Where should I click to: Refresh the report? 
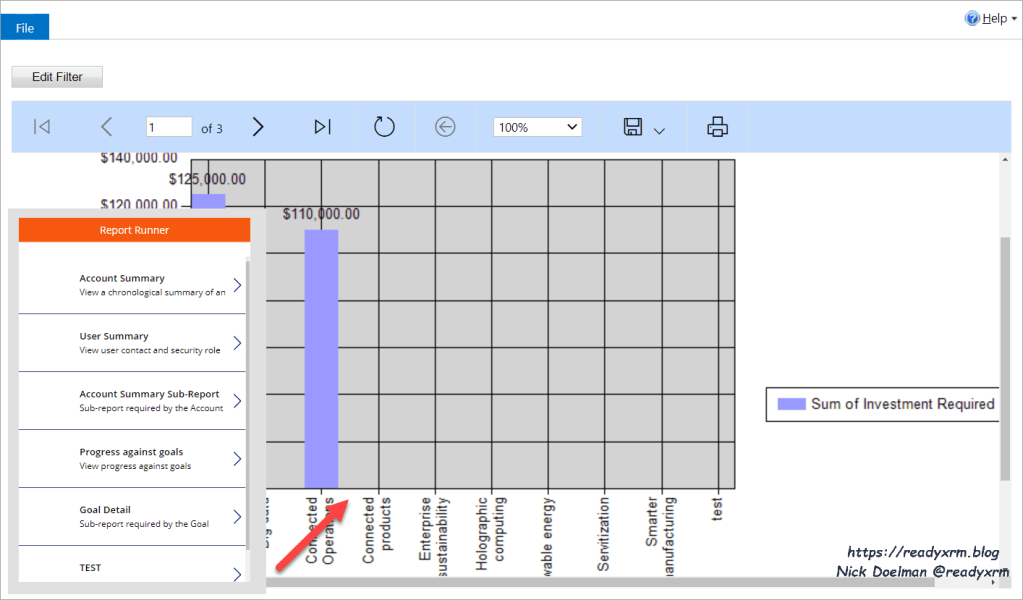384,127
